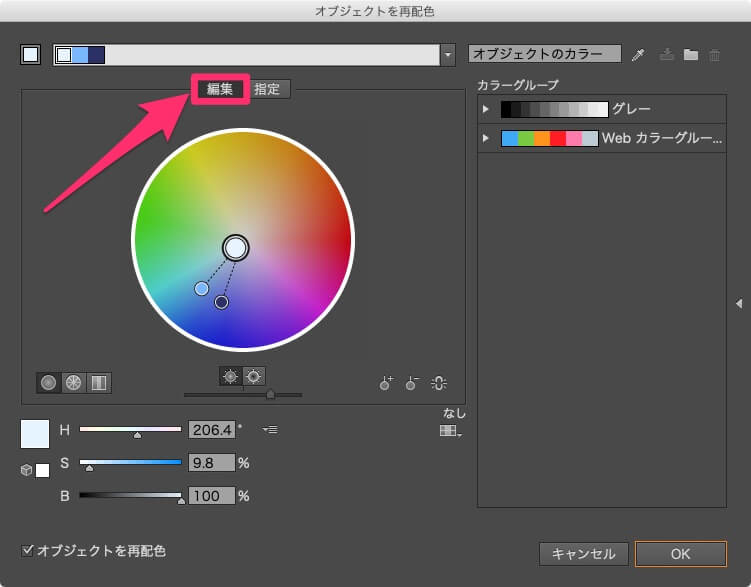The width and height of the screenshot is (751, 587).
Task: Click the add color tool icon
Action: (386, 383)
